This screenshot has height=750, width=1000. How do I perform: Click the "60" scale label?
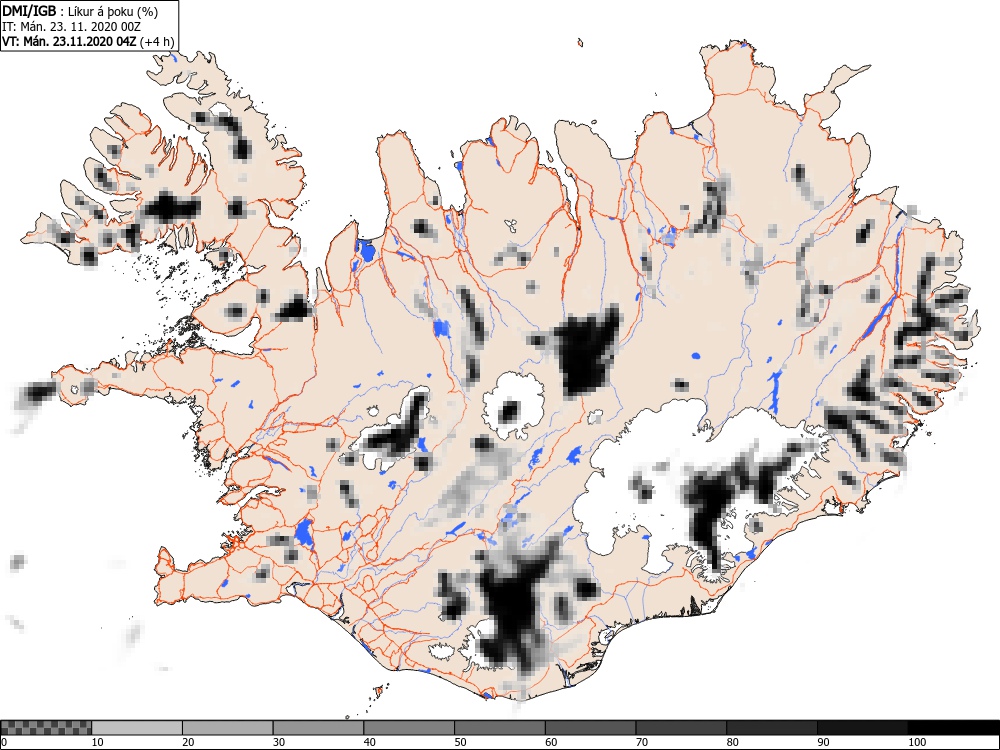(x=551, y=742)
